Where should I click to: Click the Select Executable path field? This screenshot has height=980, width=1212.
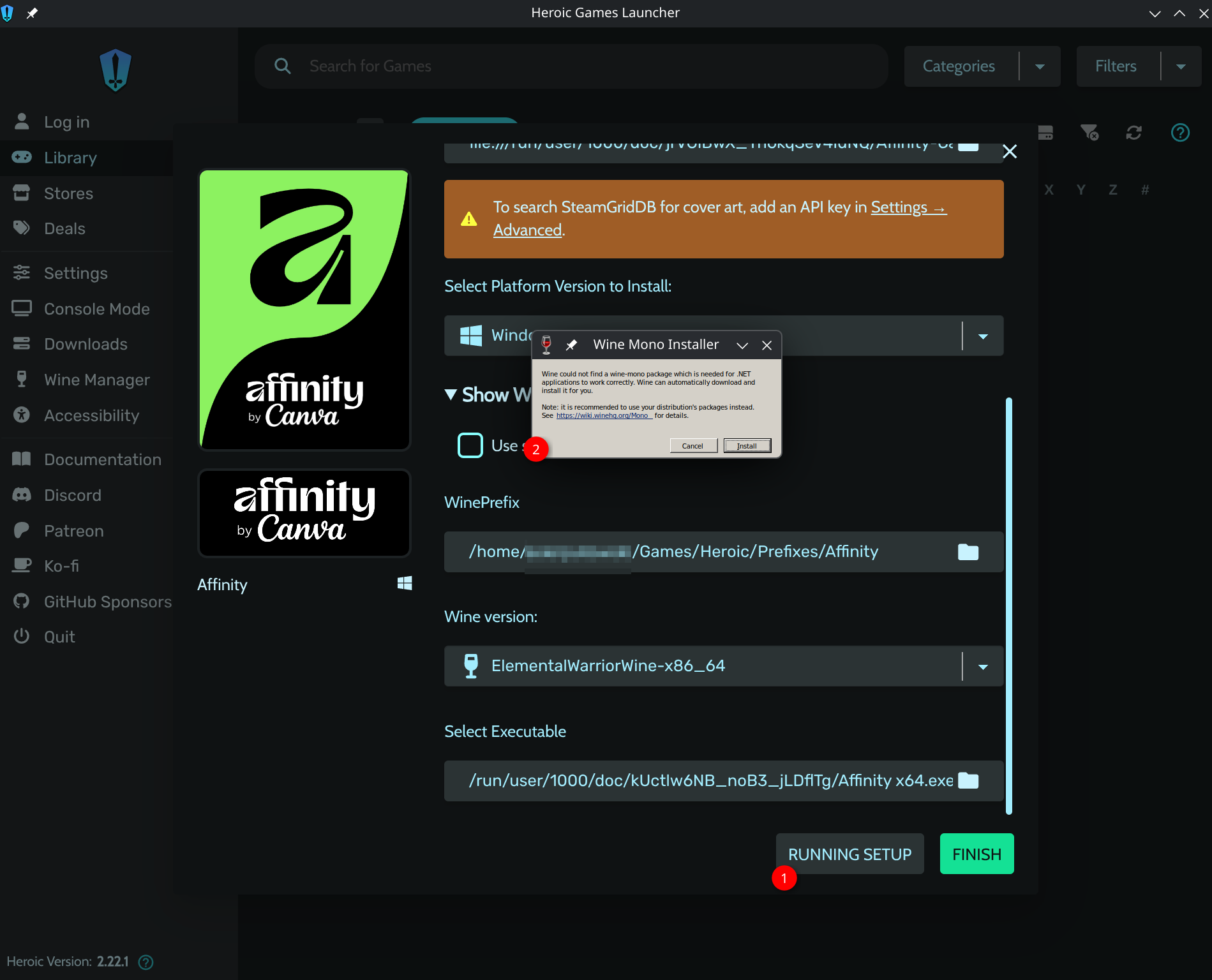point(724,781)
